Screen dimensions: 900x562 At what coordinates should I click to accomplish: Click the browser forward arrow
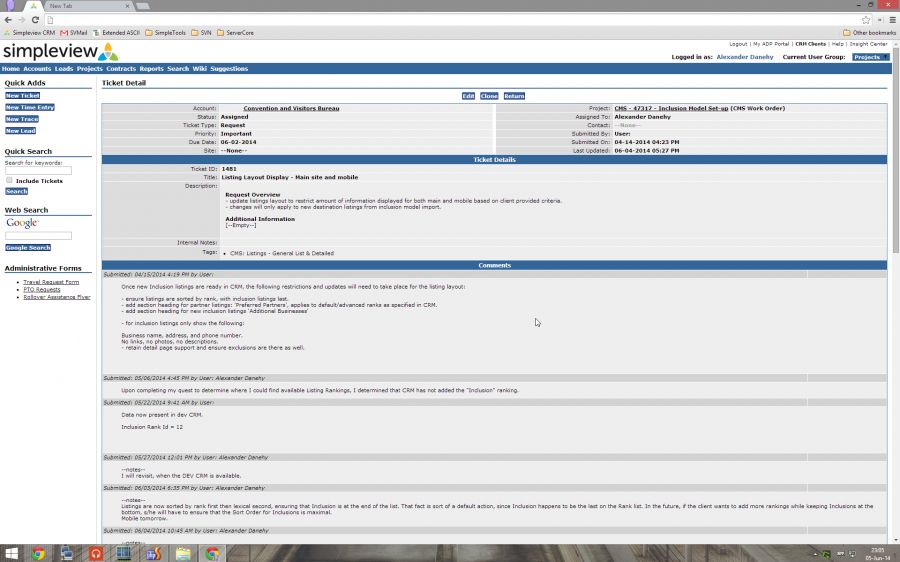(21, 20)
